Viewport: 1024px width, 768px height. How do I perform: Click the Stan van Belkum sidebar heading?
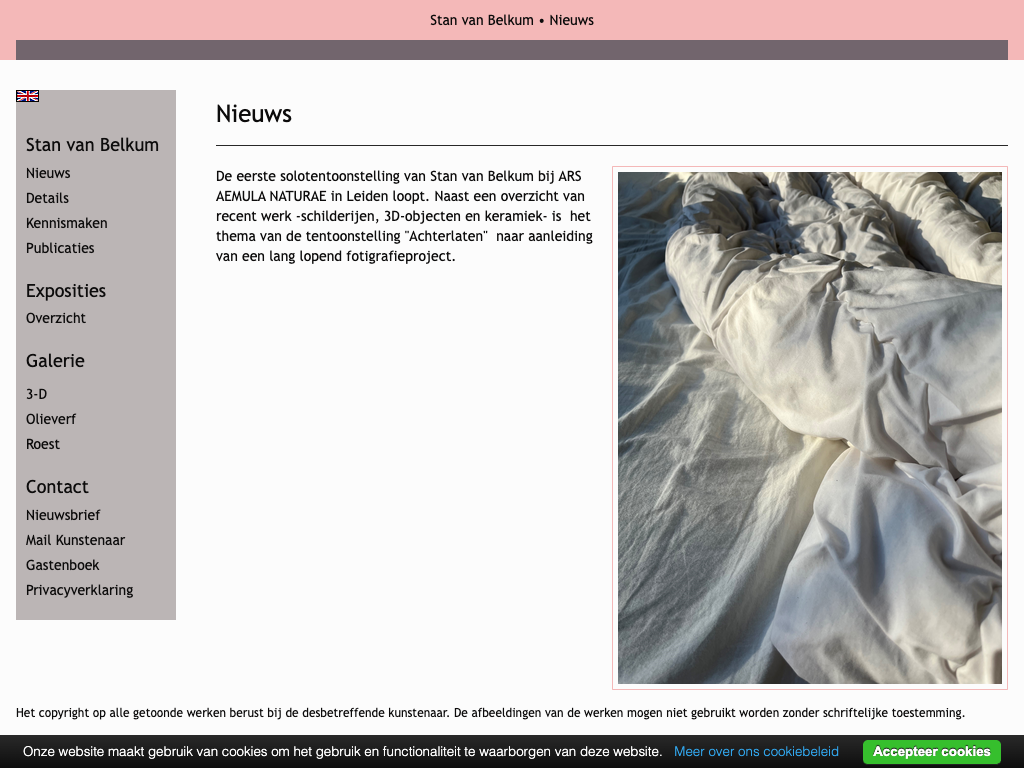pyautogui.click(x=92, y=145)
